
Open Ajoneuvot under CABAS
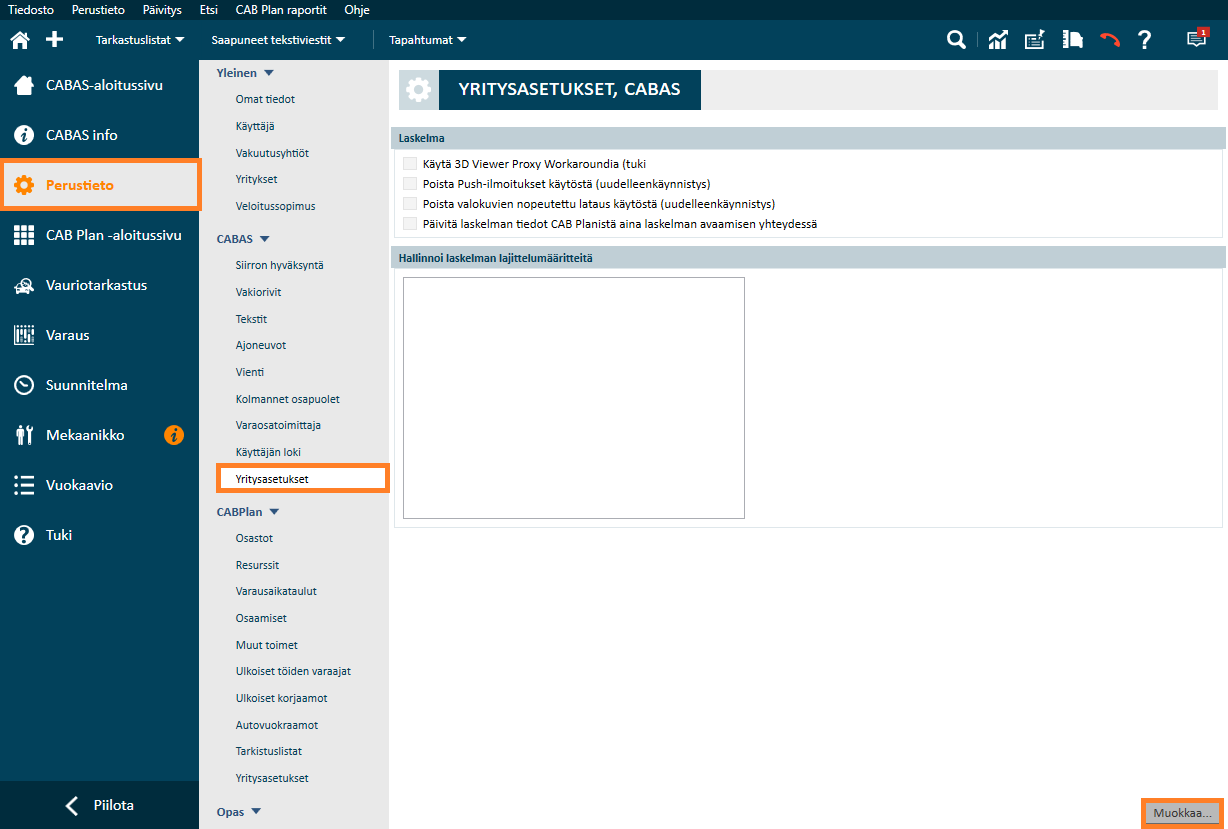pos(261,345)
